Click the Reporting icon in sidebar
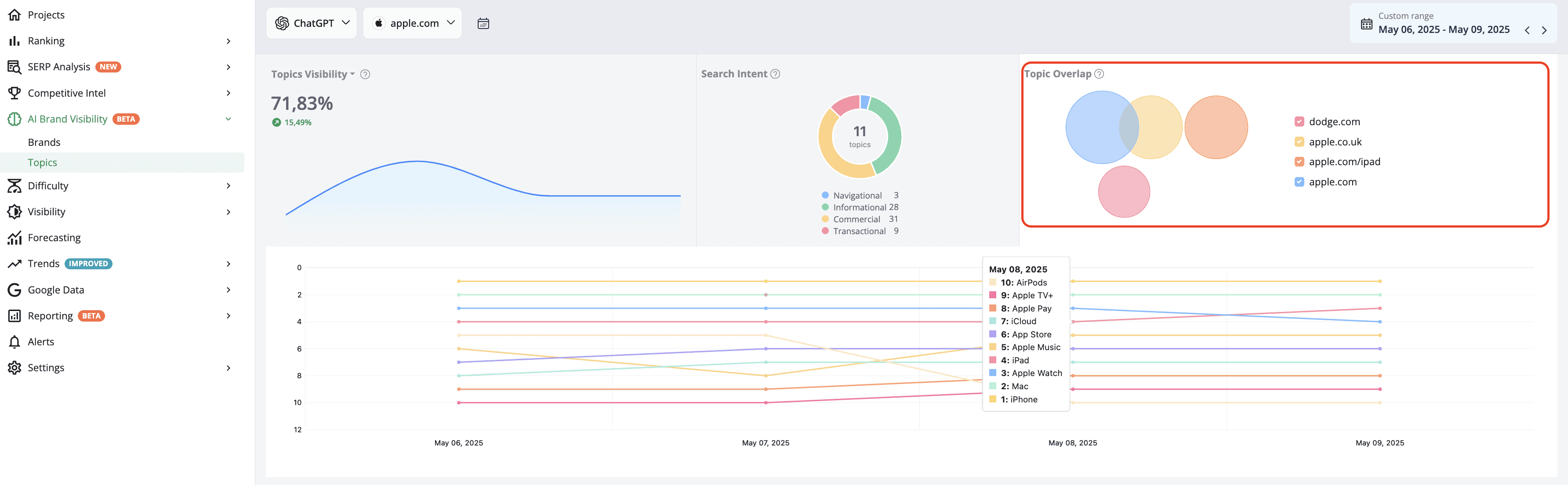This screenshot has height=485, width=1568. pyautogui.click(x=14, y=316)
